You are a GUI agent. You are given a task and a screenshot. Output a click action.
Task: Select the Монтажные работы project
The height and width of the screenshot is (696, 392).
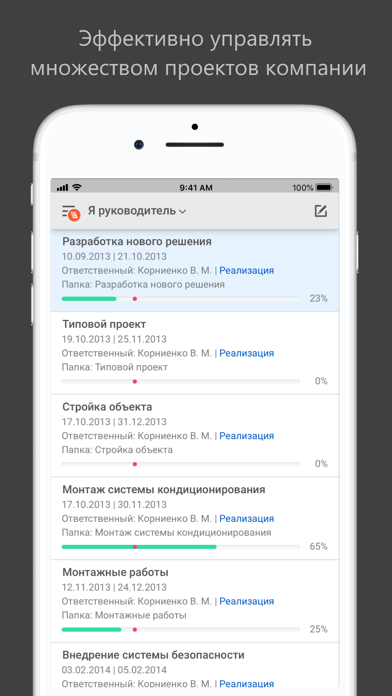(x=195, y=601)
